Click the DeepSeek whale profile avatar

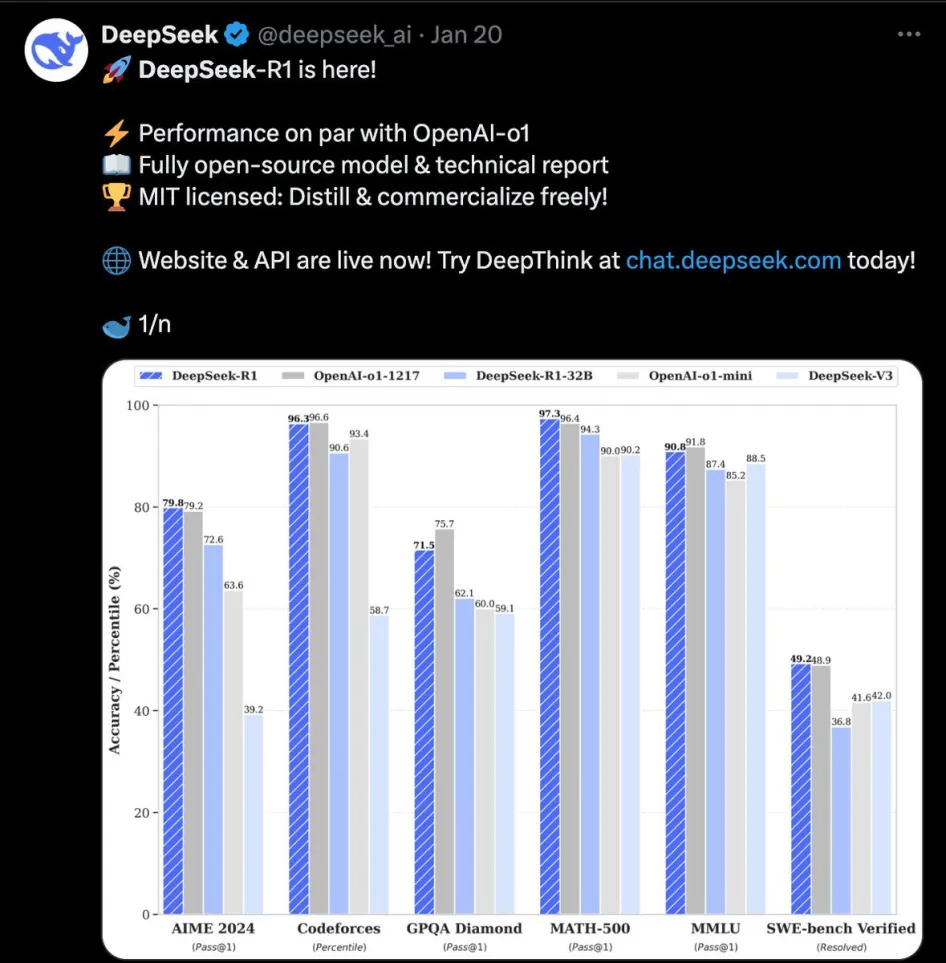[55, 50]
